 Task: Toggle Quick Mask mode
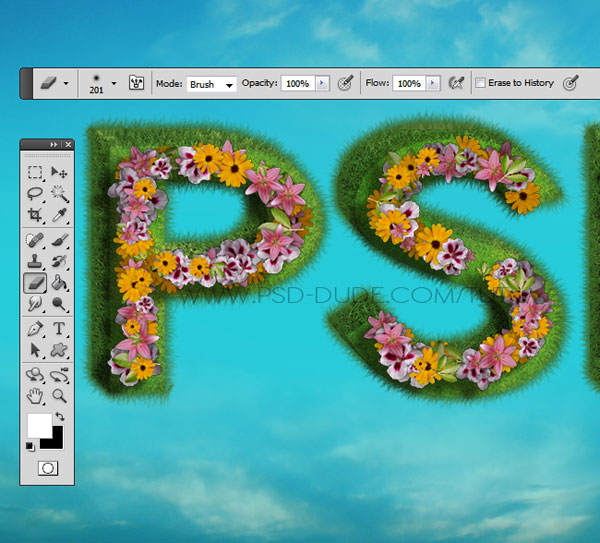point(46,467)
